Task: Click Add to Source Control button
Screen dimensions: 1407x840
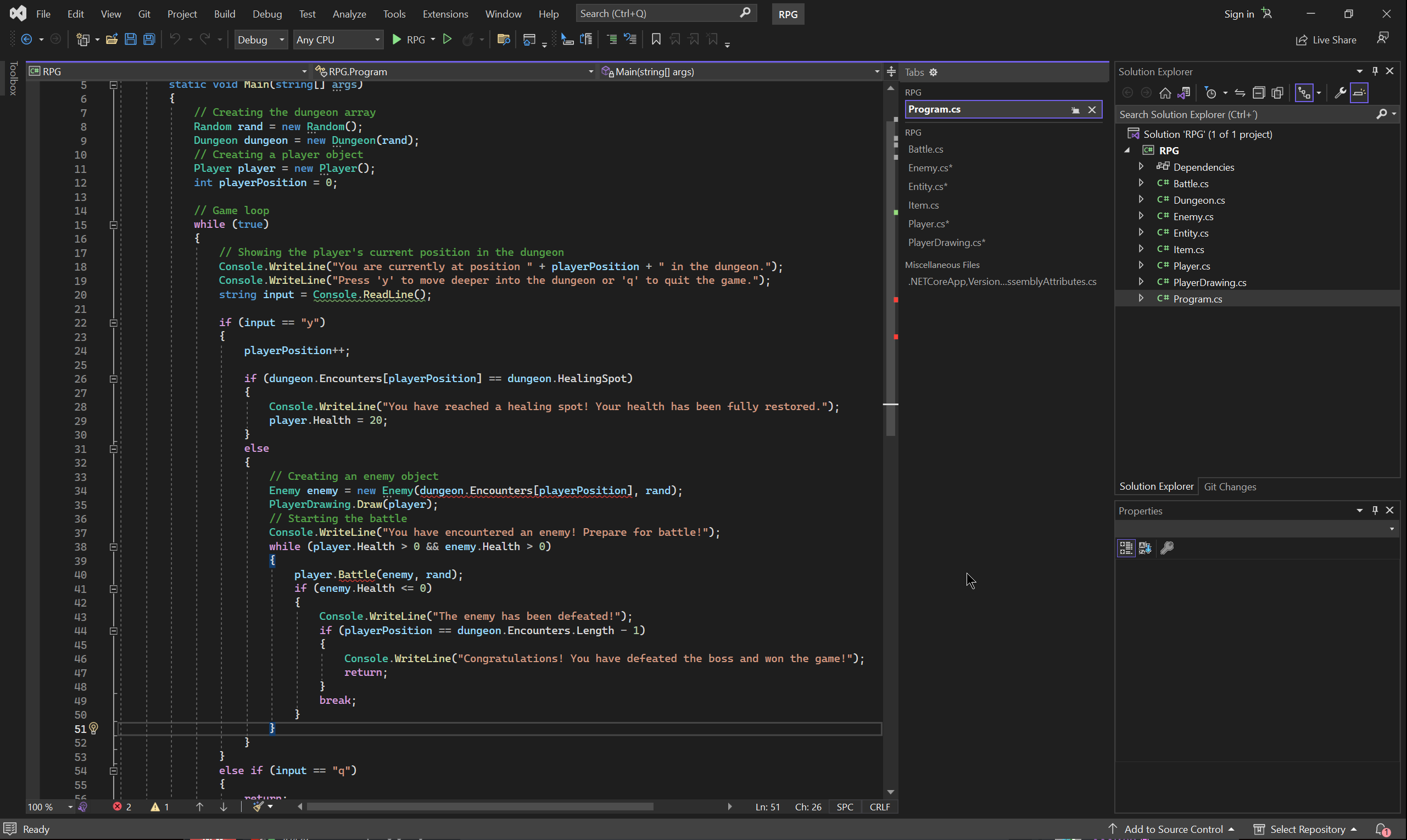Action: tap(1172, 829)
